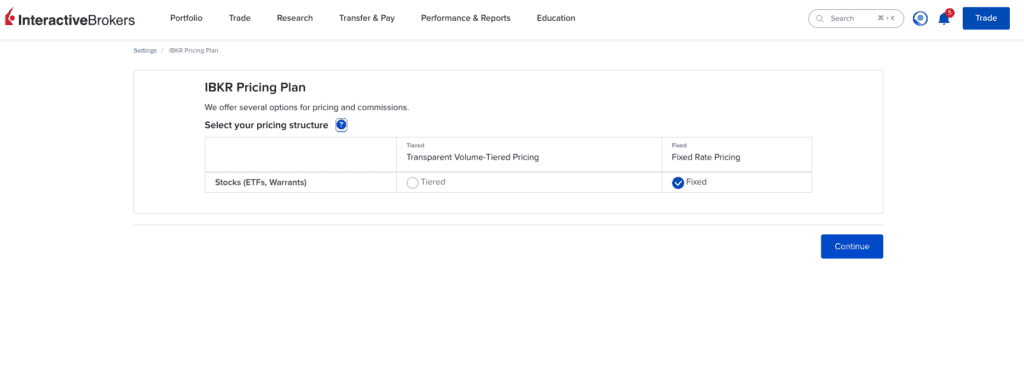Open the Transfer & Pay menu
The image size is (1024, 367).
(x=367, y=18)
